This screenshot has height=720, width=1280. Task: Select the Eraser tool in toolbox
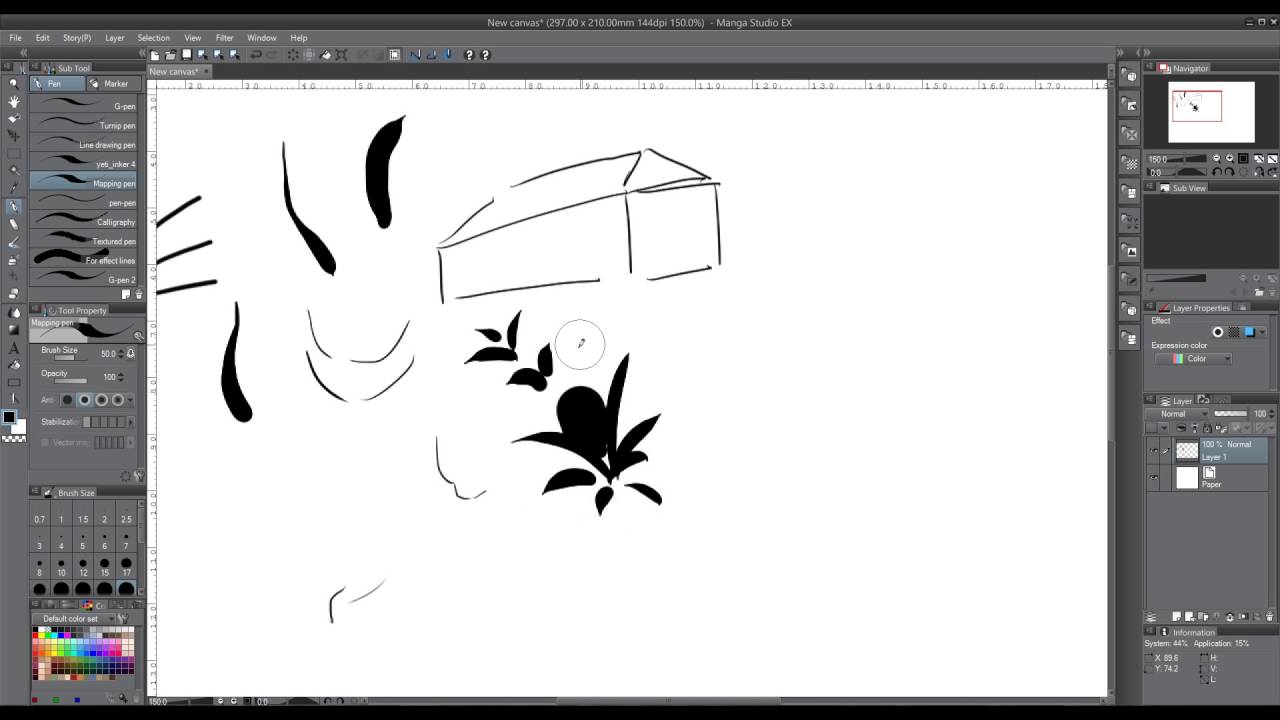point(14,293)
